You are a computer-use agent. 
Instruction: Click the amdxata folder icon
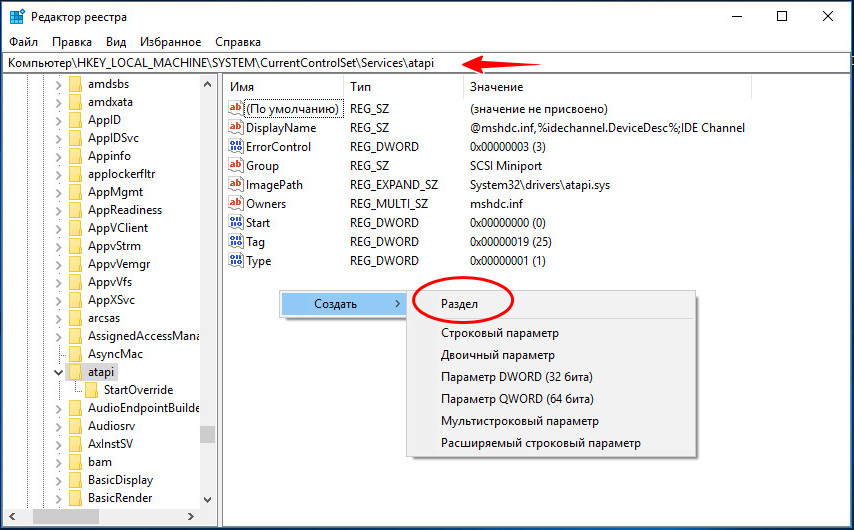click(76, 102)
